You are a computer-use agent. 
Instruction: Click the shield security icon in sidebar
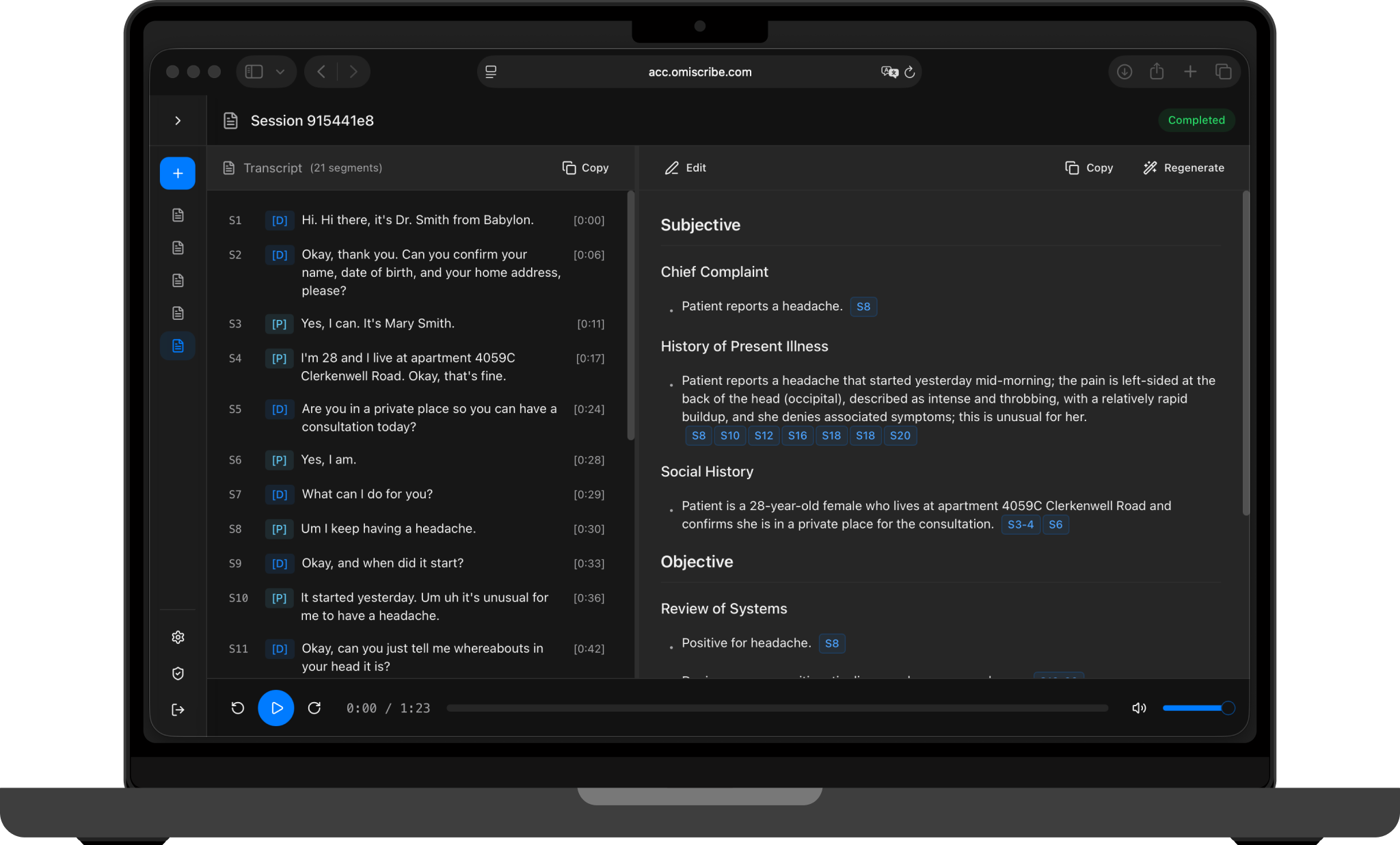[177, 673]
